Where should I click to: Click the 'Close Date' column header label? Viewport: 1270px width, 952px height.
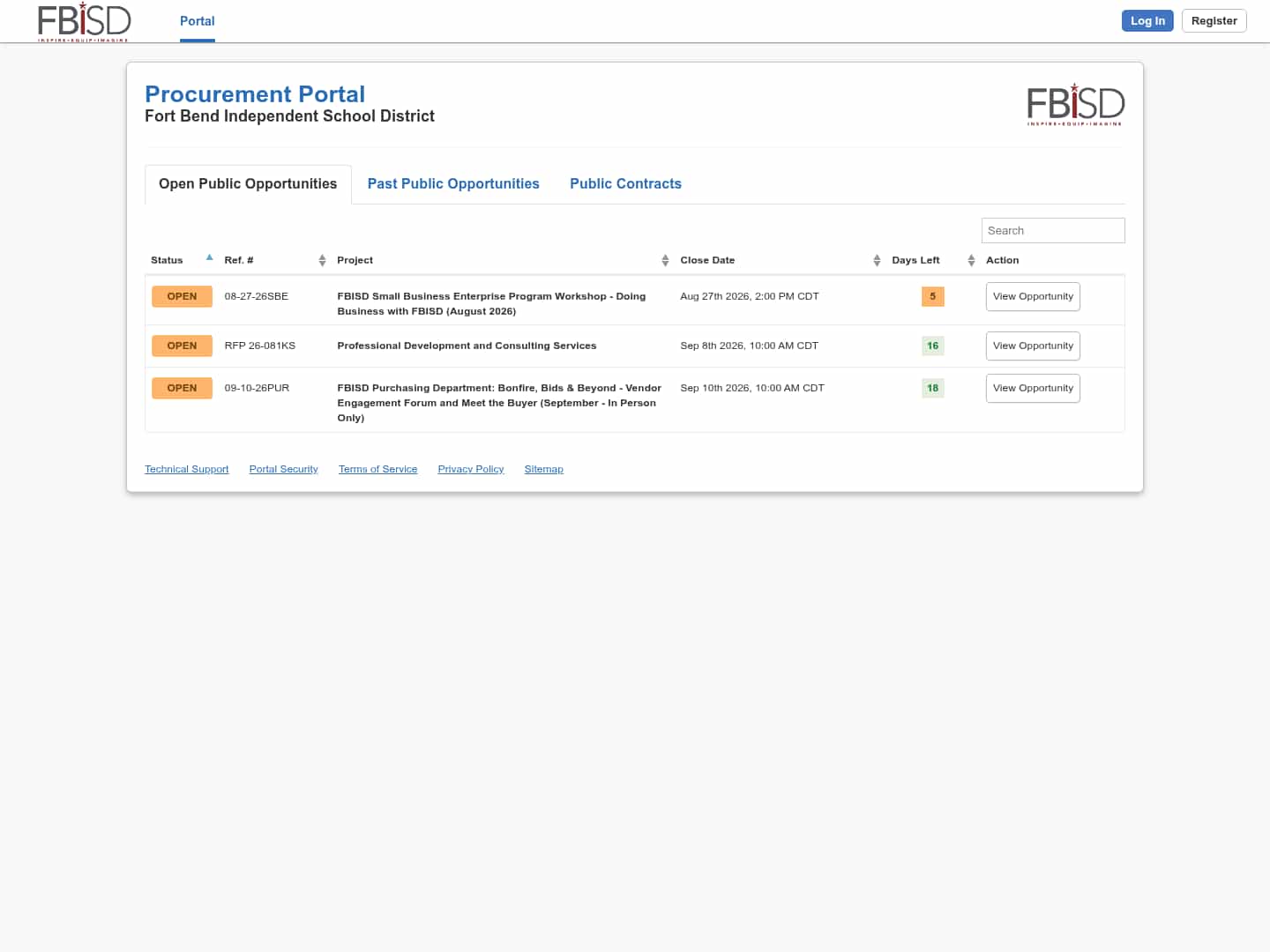[x=707, y=260]
